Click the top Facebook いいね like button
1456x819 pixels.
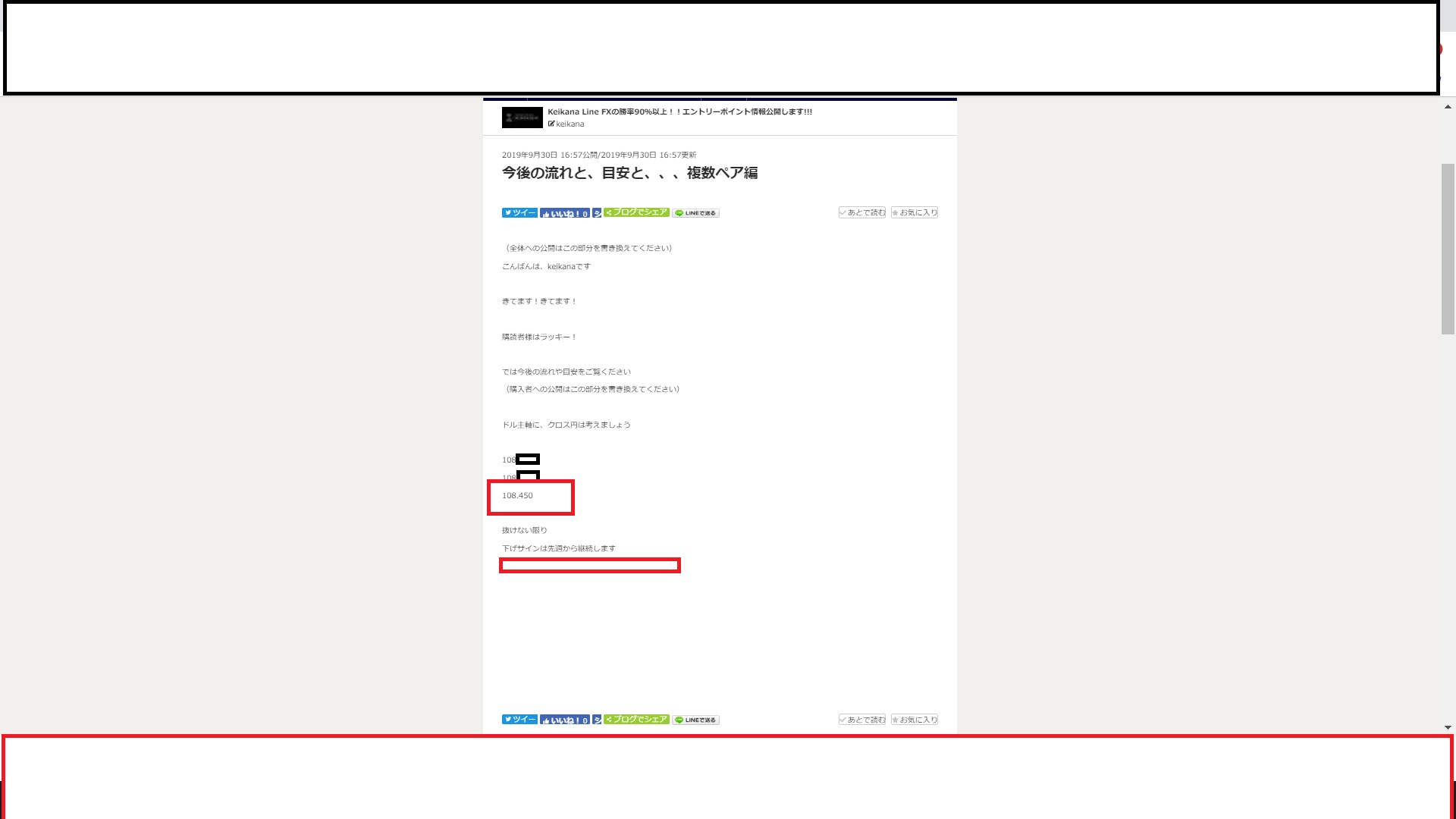(565, 213)
